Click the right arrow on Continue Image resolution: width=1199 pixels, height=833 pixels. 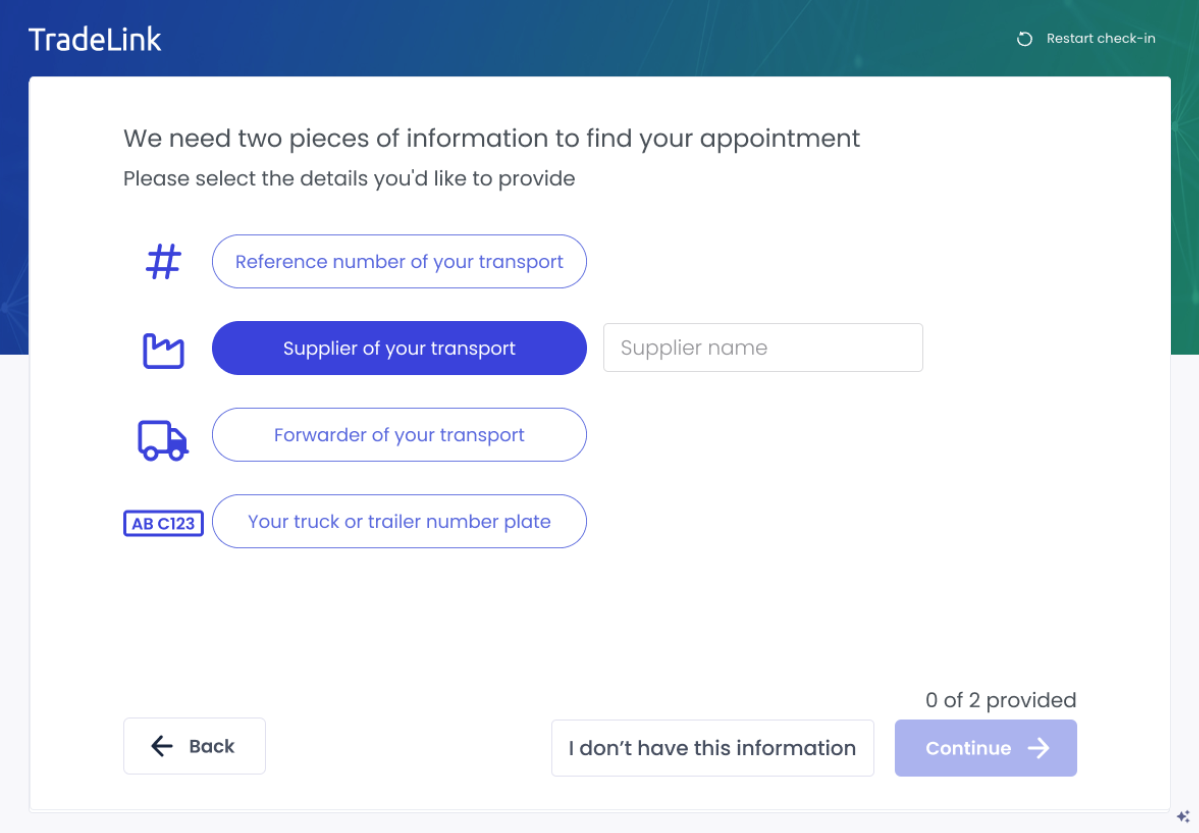coord(1039,748)
